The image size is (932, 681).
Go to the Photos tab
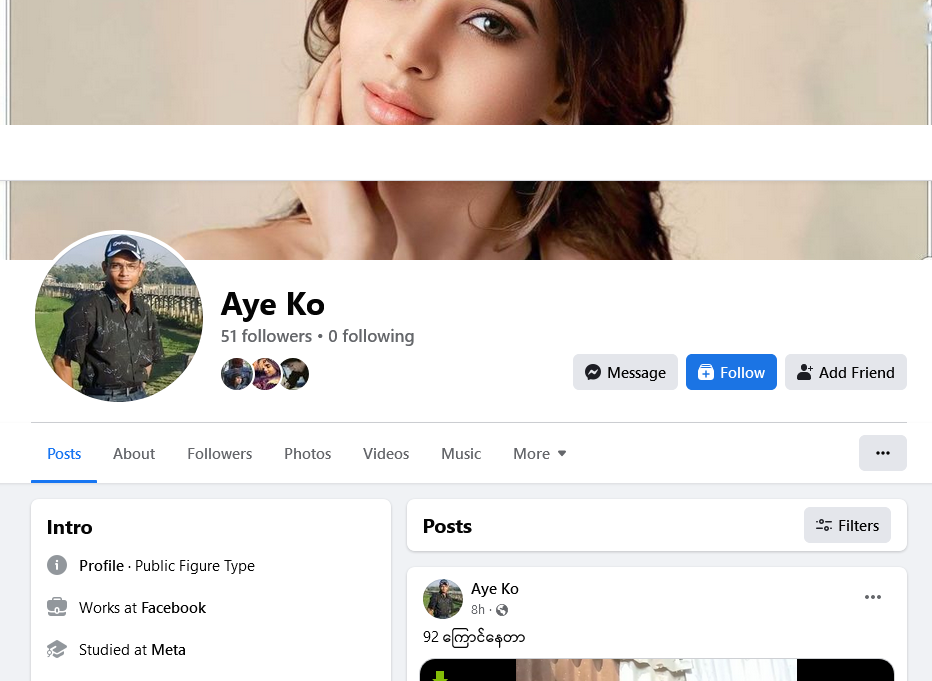coord(307,454)
